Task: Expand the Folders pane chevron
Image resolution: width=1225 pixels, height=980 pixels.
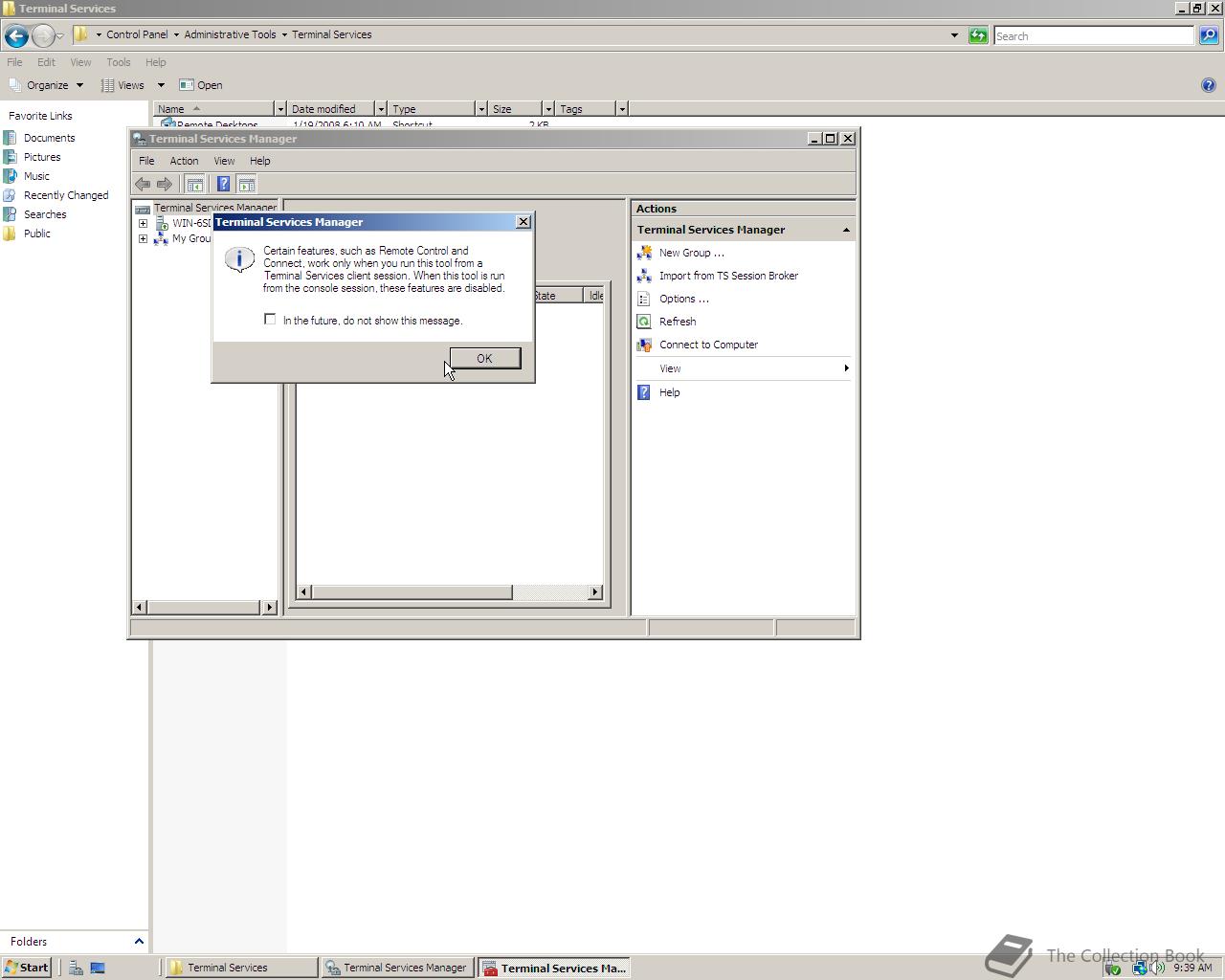Action: 139,942
